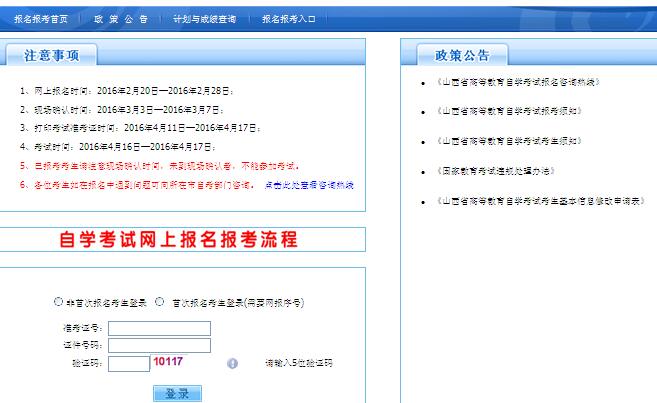Viewport: 657px width, 403px height.
Task: Click the 打印考试准考证时间 notice line
Action: click(140, 128)
